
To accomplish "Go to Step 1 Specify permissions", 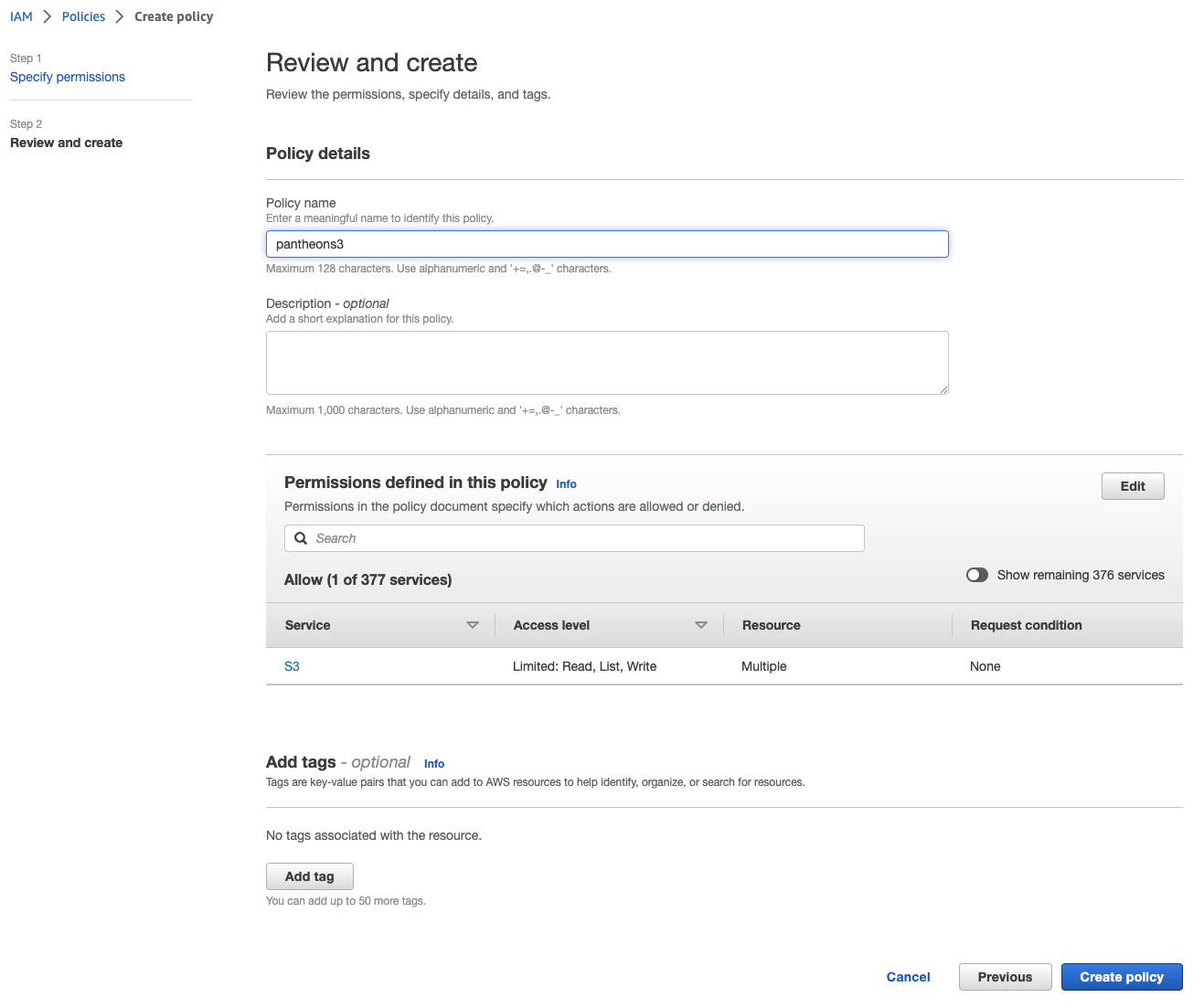I will point(67,77).
